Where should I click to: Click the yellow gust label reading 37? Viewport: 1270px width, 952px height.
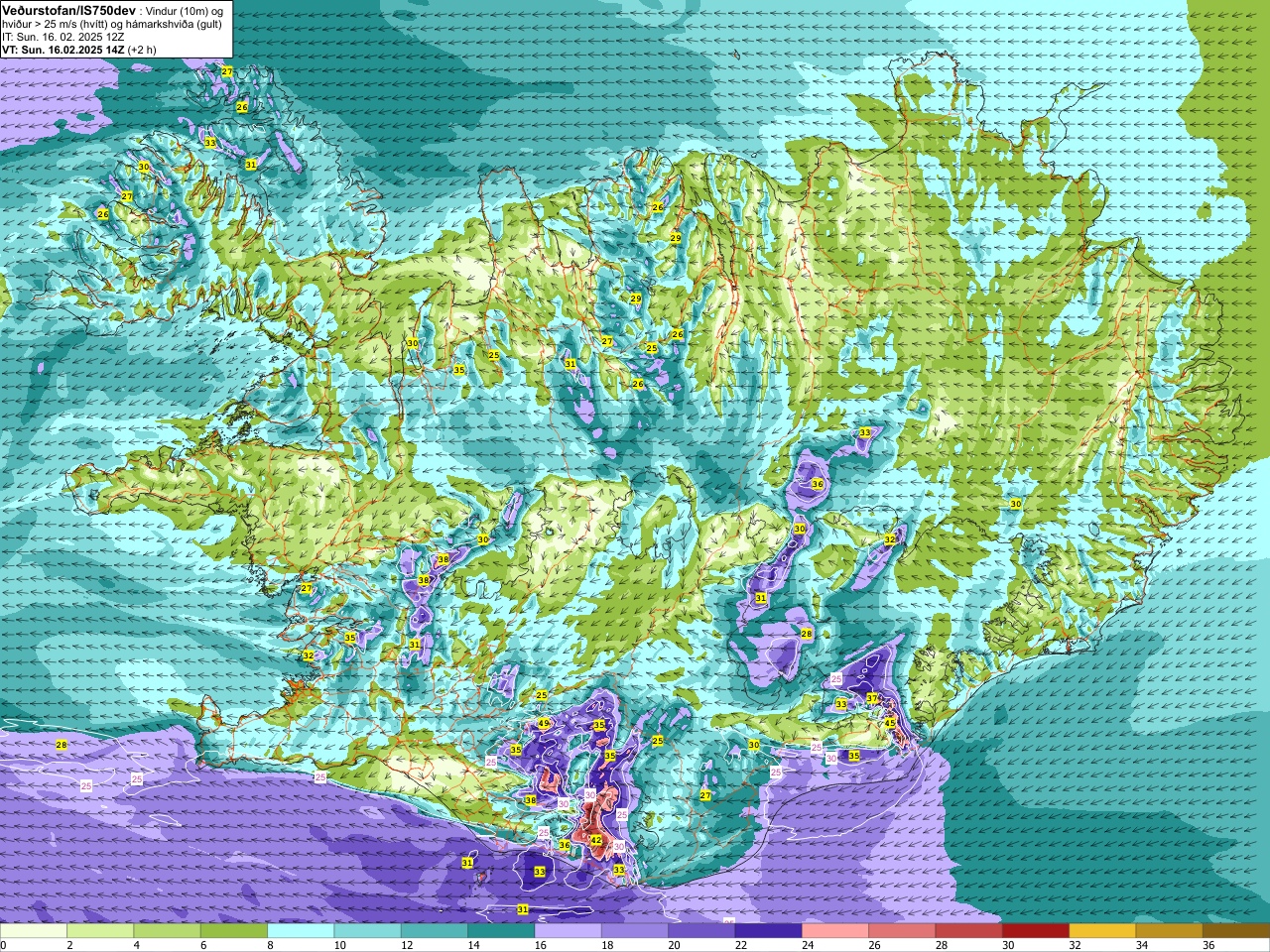(871, 698)
